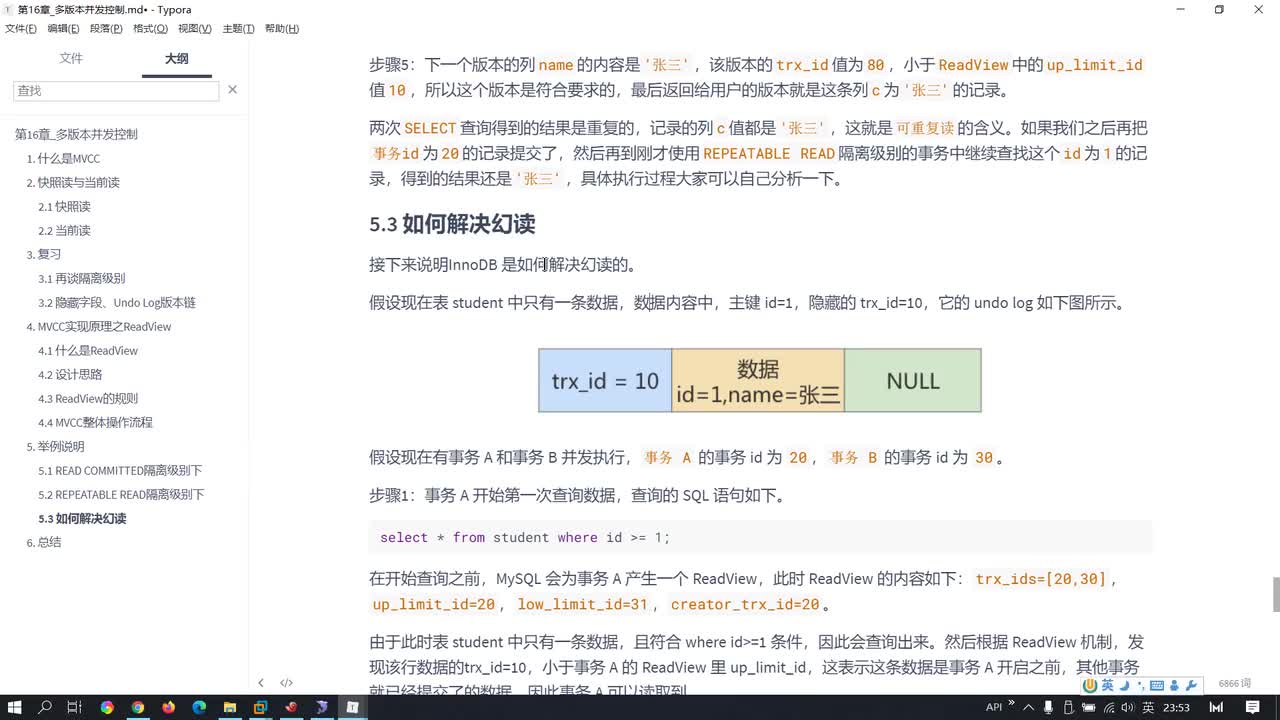This screenshot has height=720, width=1280.
Task: Open the 段落(P) menu
Action: [x=107, y=29]
